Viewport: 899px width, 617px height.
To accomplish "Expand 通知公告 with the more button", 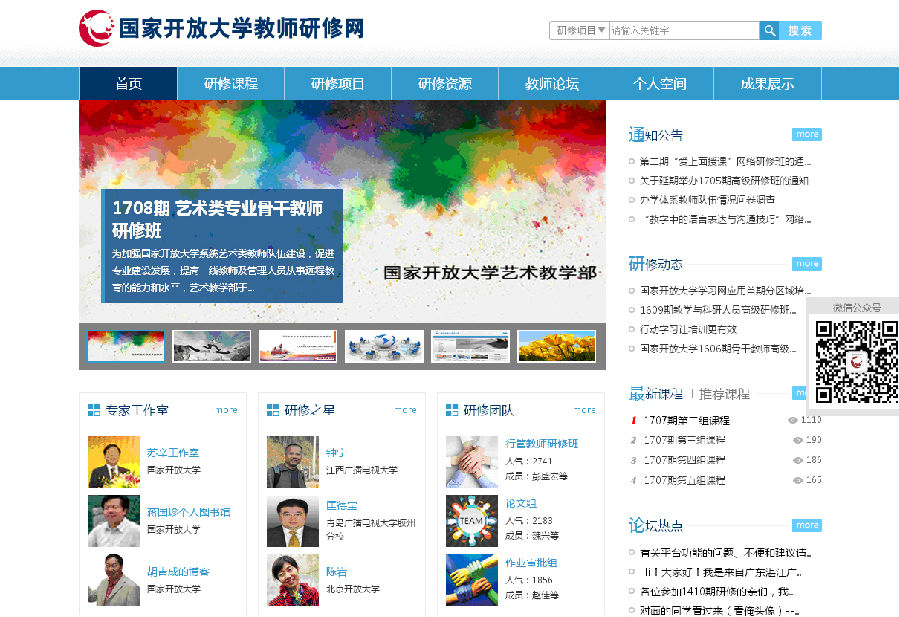I will pos(806,134).
